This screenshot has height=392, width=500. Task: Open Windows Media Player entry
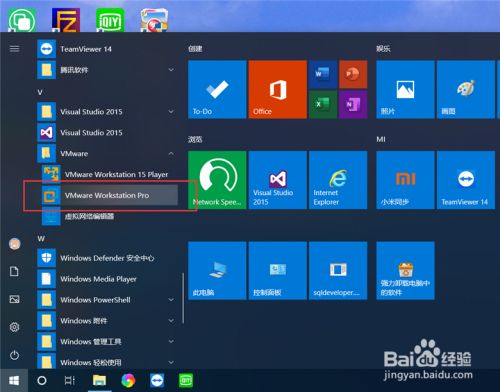tap(107, 279)
